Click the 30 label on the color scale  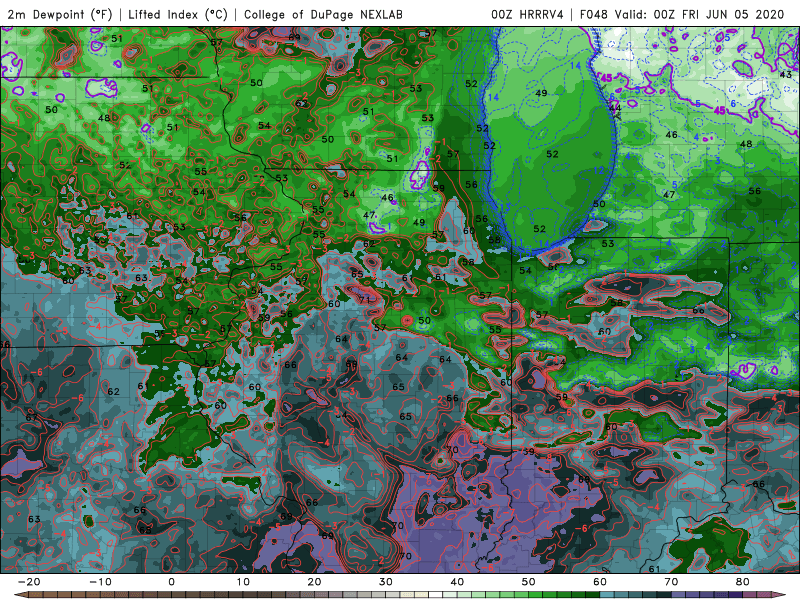(386, 582)
